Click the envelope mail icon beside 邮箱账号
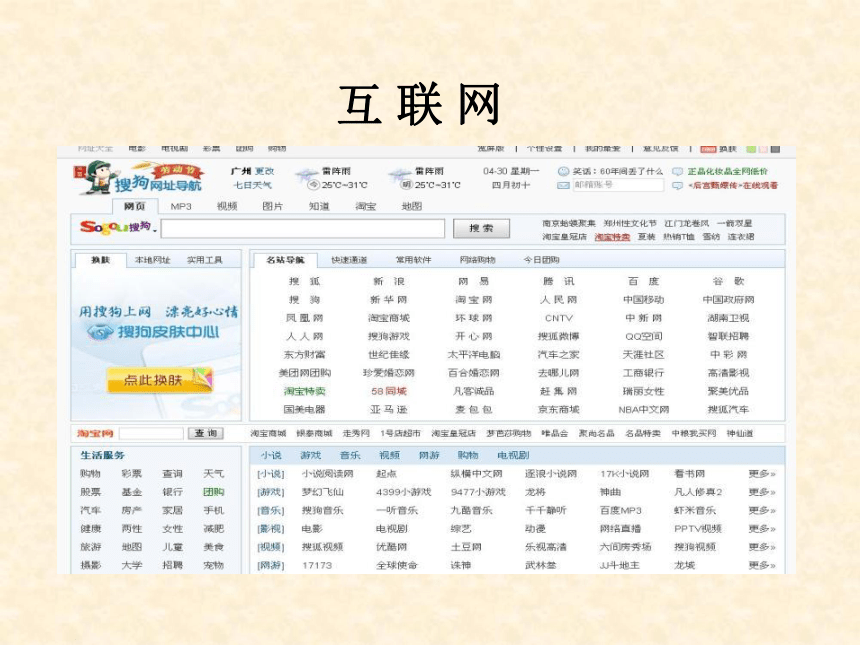The width and height of the screenshot is (860, 645). [x=563, y=185]
